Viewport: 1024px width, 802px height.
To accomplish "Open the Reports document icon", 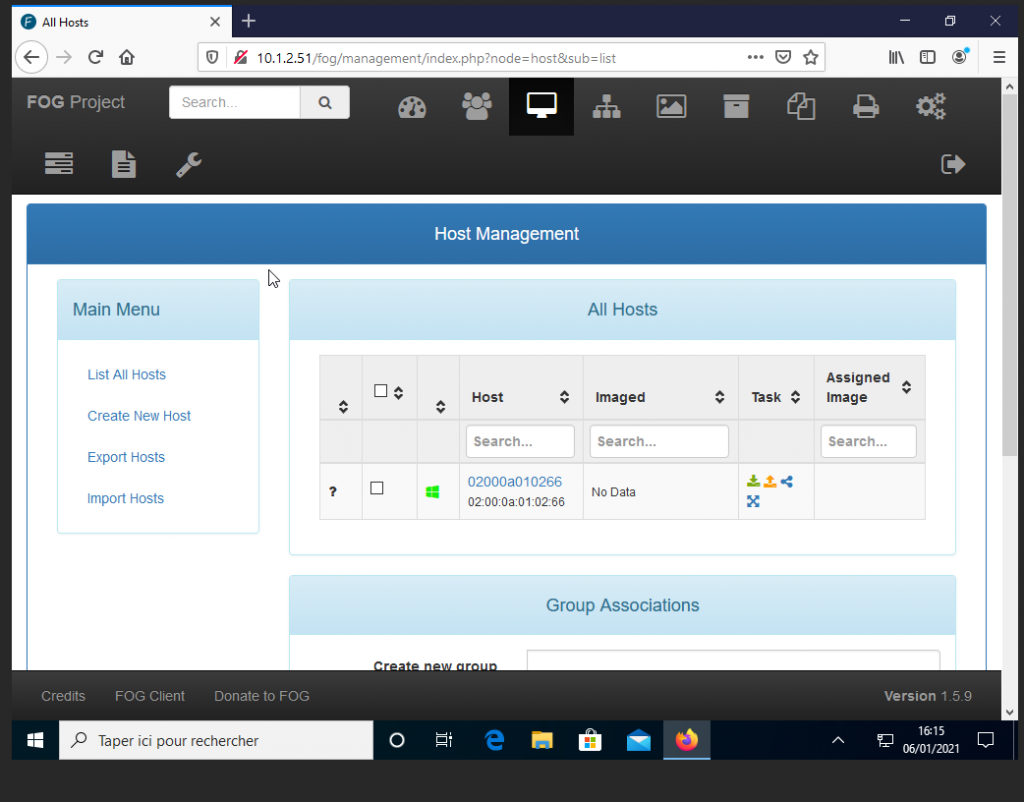I will tap(123, 164).
